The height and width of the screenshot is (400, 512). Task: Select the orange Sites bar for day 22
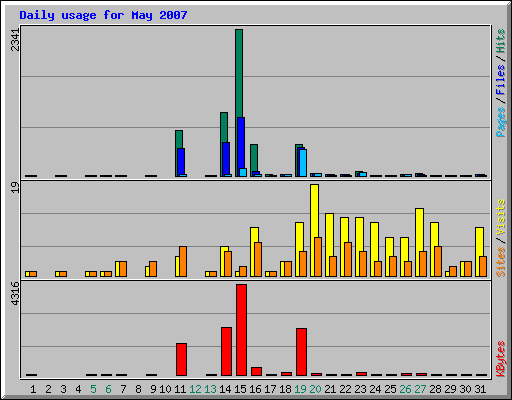348,259
